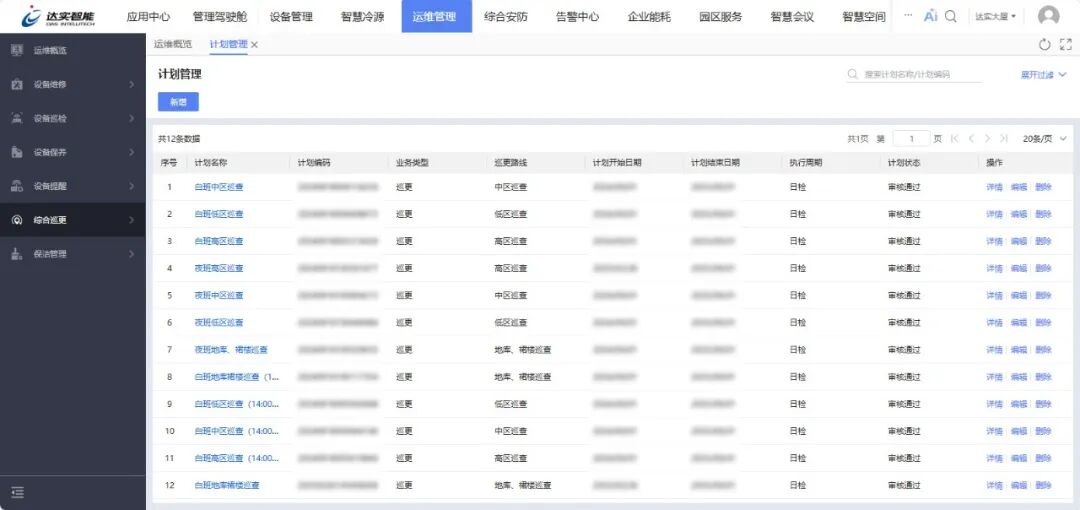Image resolution: width=1080 pixels, height=510 pixels.
Task: Open the 达实大厦 building dropdown
Action: [x=995, y=16]
